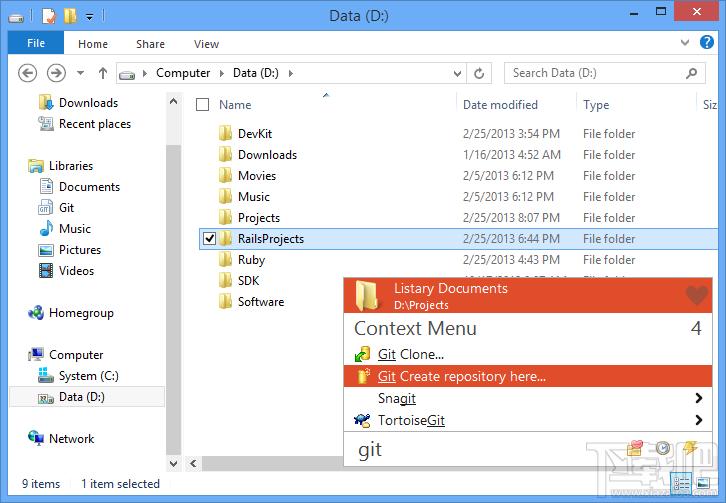726x503 pixels.
Task: Click the Software folder icon
Action: 225,302
